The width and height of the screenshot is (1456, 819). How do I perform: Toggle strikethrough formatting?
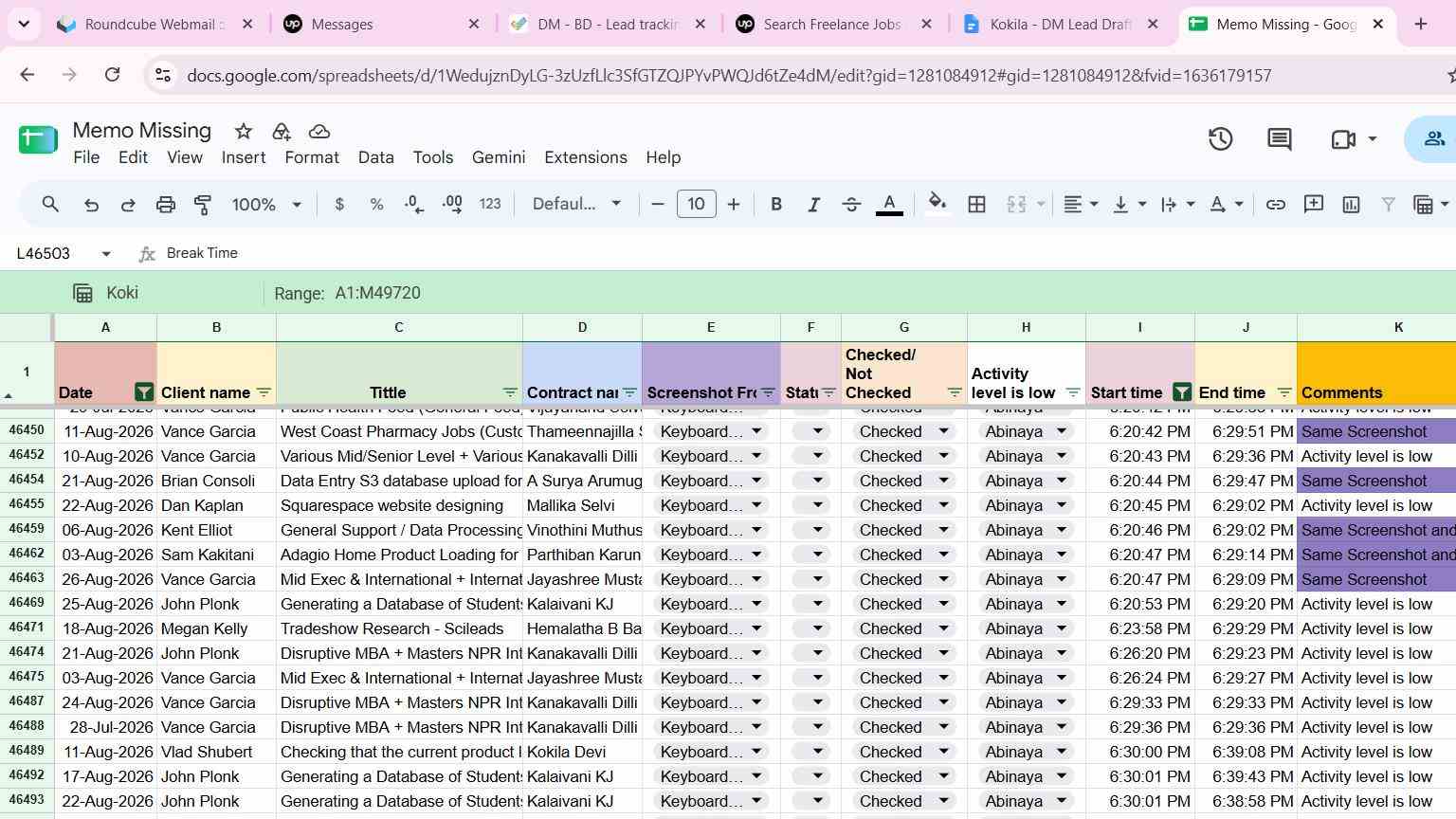pyautogui.click(x=851, y=204)
